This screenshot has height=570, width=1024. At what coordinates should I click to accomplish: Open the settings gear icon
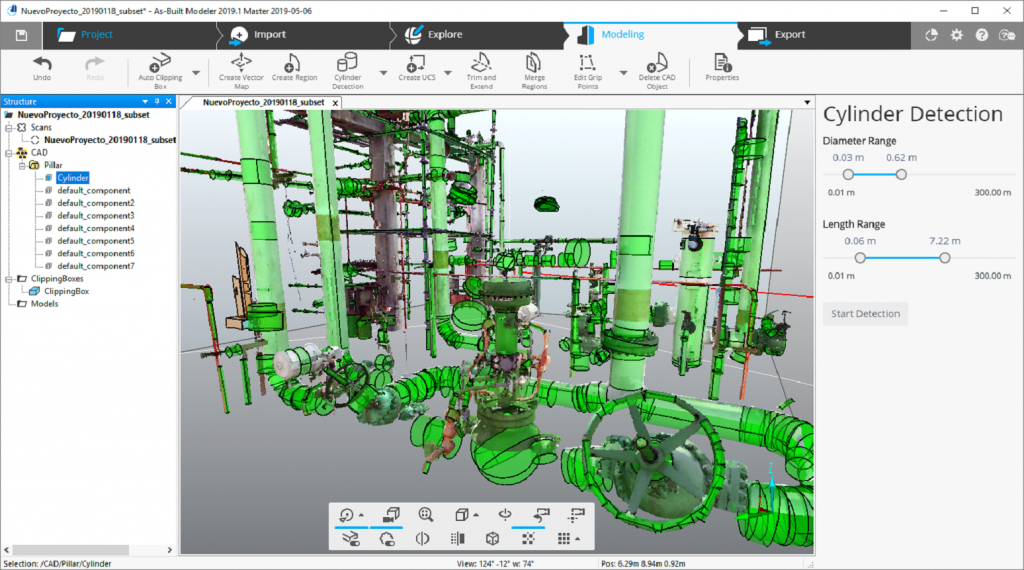956,35
